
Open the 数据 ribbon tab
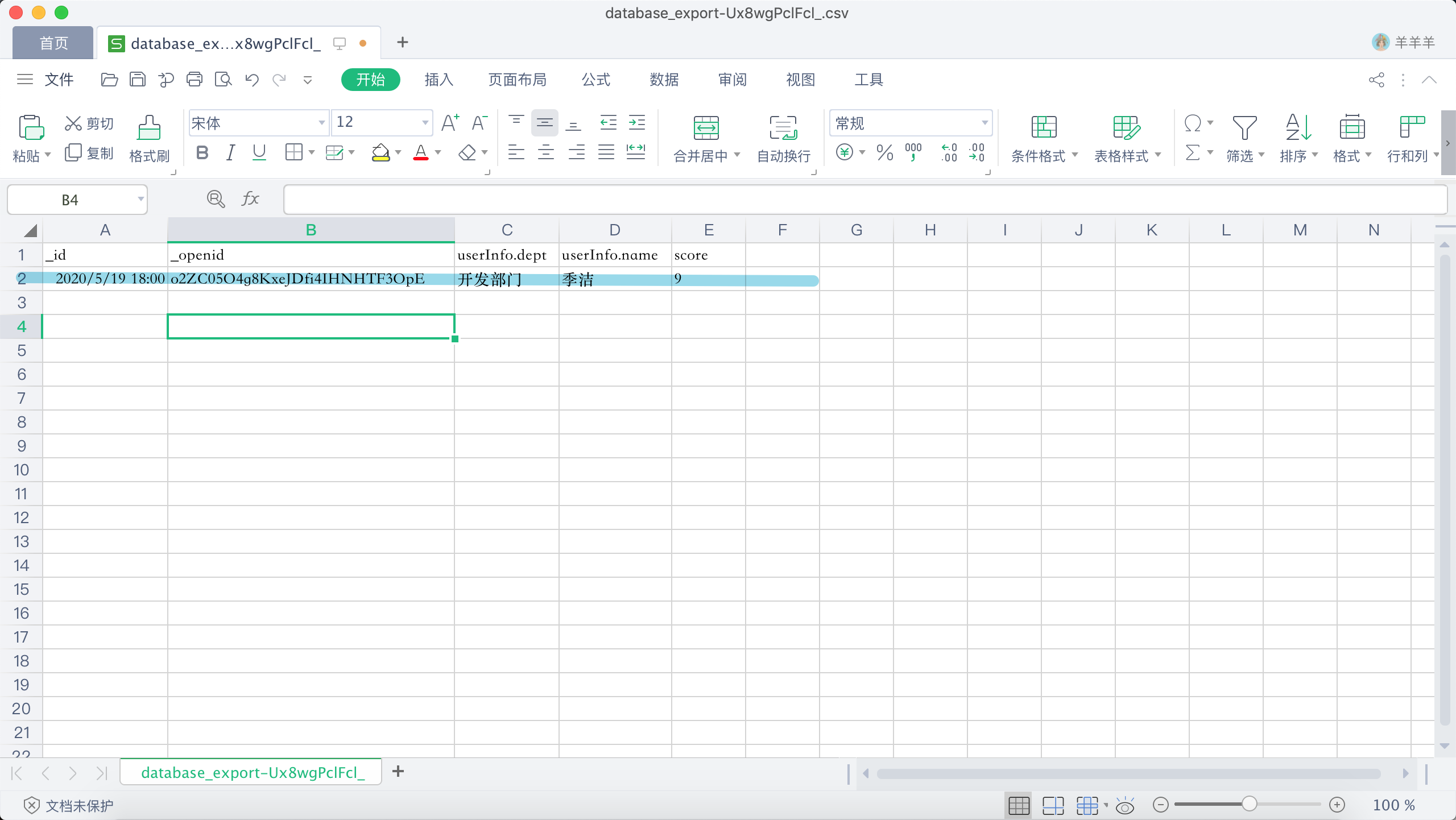coord(664,80)
